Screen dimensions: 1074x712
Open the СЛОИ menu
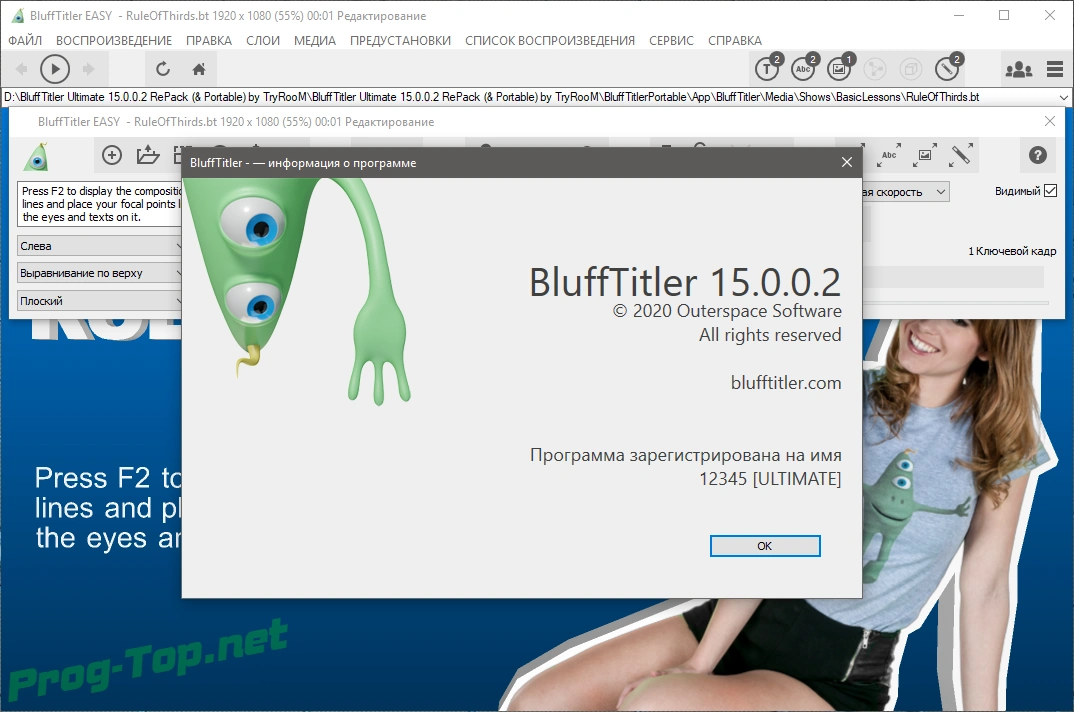(x=263, y=40)
